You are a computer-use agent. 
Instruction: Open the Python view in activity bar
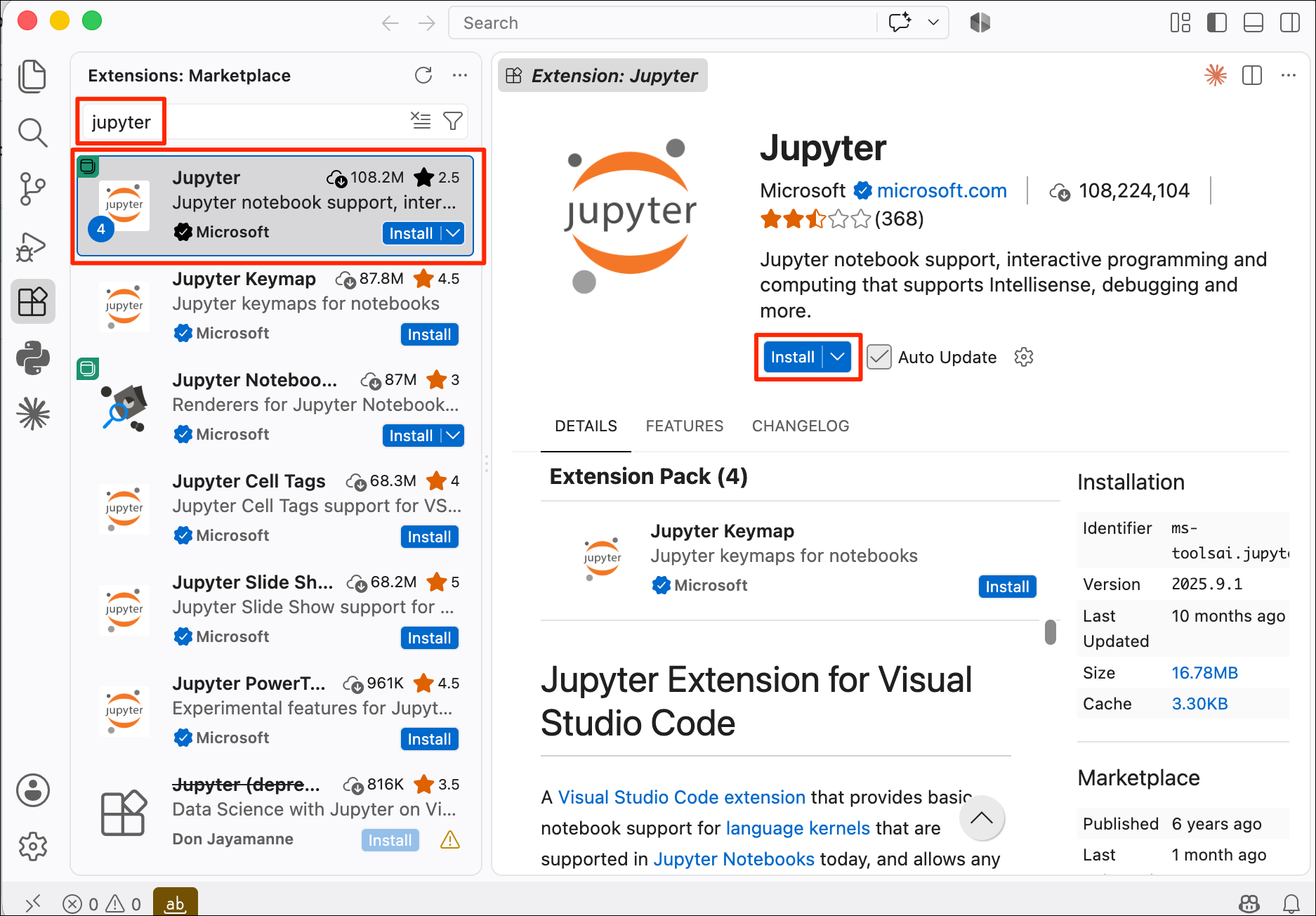[x=32, y=358]
